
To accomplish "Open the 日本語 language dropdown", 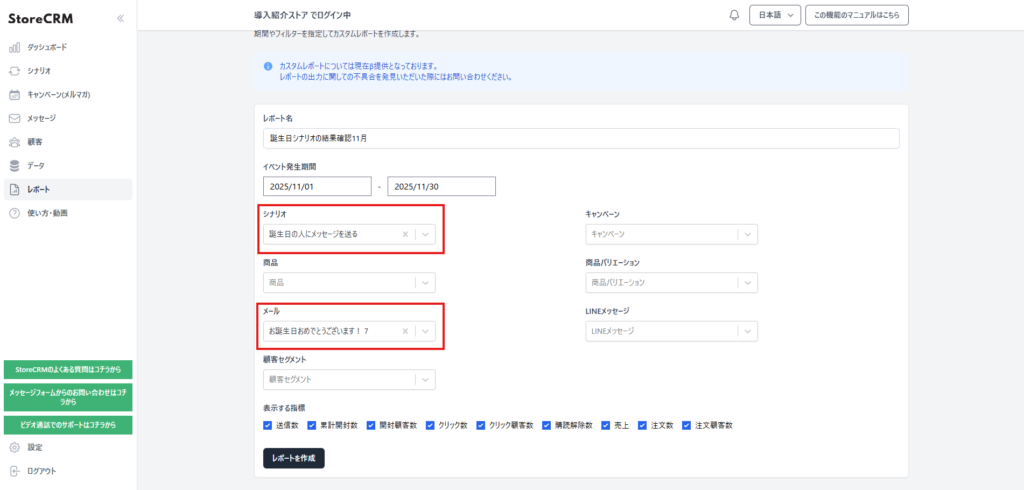I will coord(777,15).
